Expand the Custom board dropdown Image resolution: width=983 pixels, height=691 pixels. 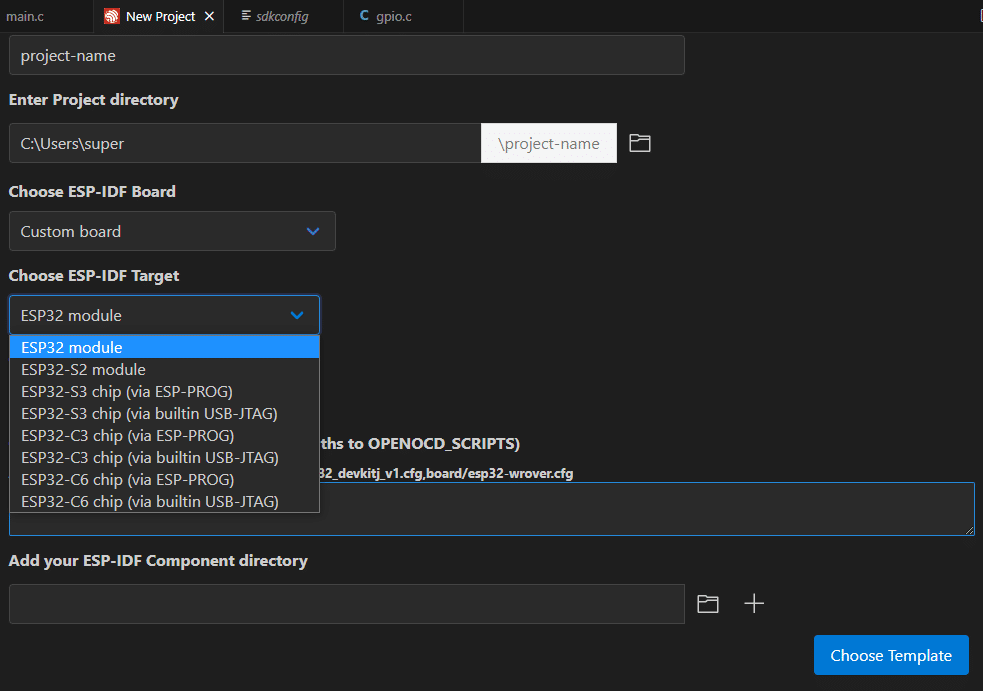(x=172, y=231)
